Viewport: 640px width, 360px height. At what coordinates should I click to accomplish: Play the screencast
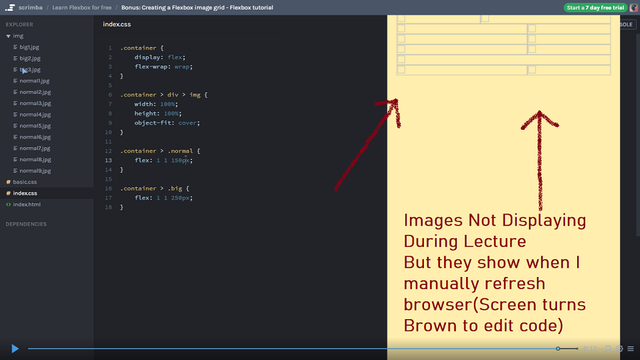pos(15,349)
